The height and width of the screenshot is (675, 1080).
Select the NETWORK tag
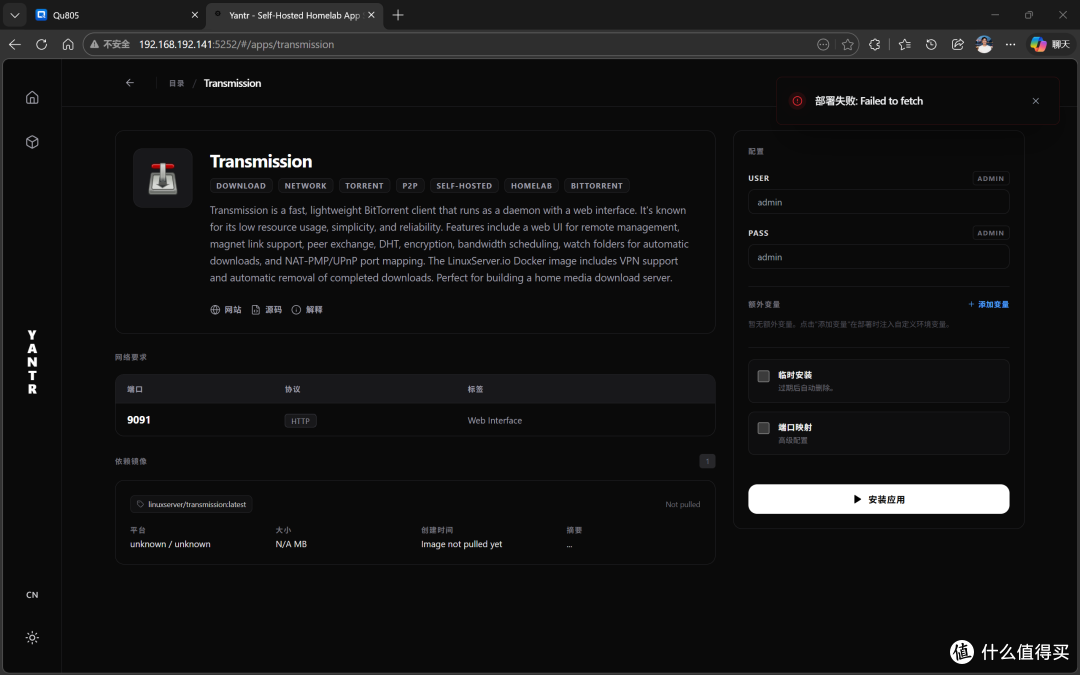[x=306, y=186]
